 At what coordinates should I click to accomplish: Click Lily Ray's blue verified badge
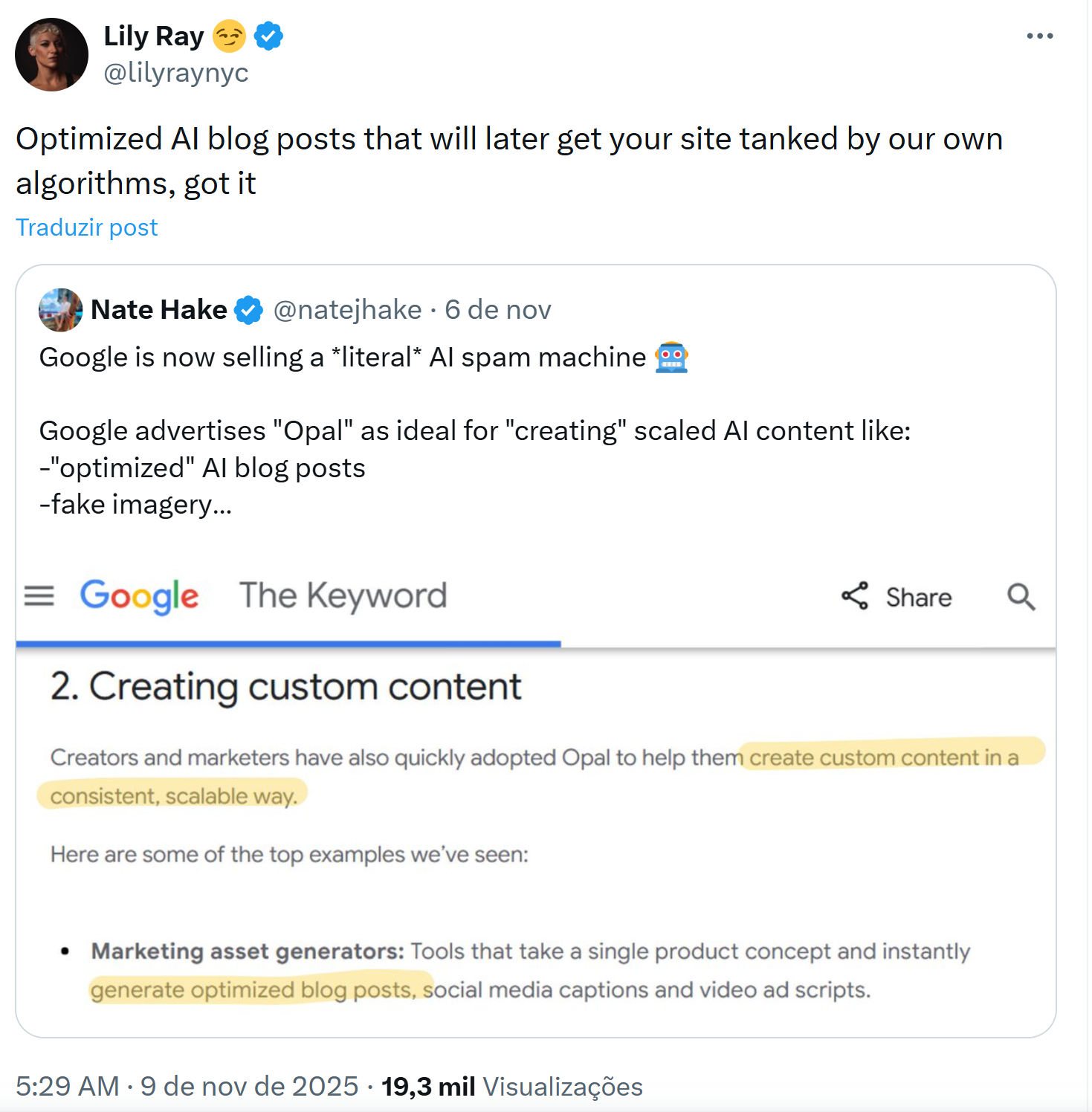pos(268,36)
